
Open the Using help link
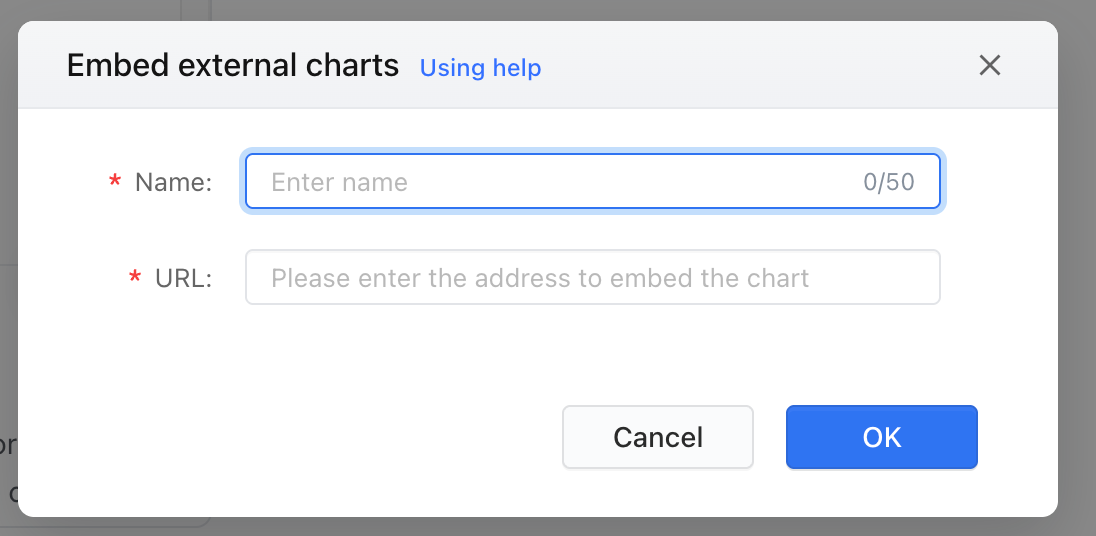coord(480,68)
